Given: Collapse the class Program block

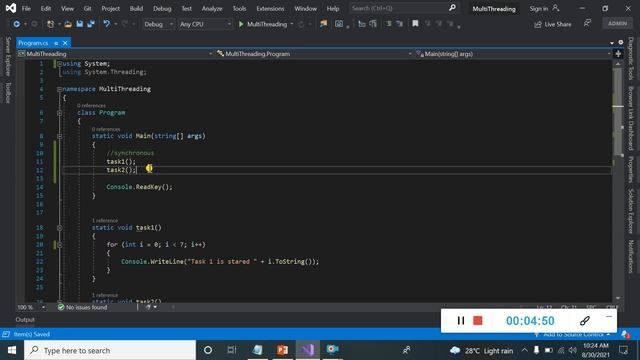Looking at the screenshot, I should tap(60, 113).
